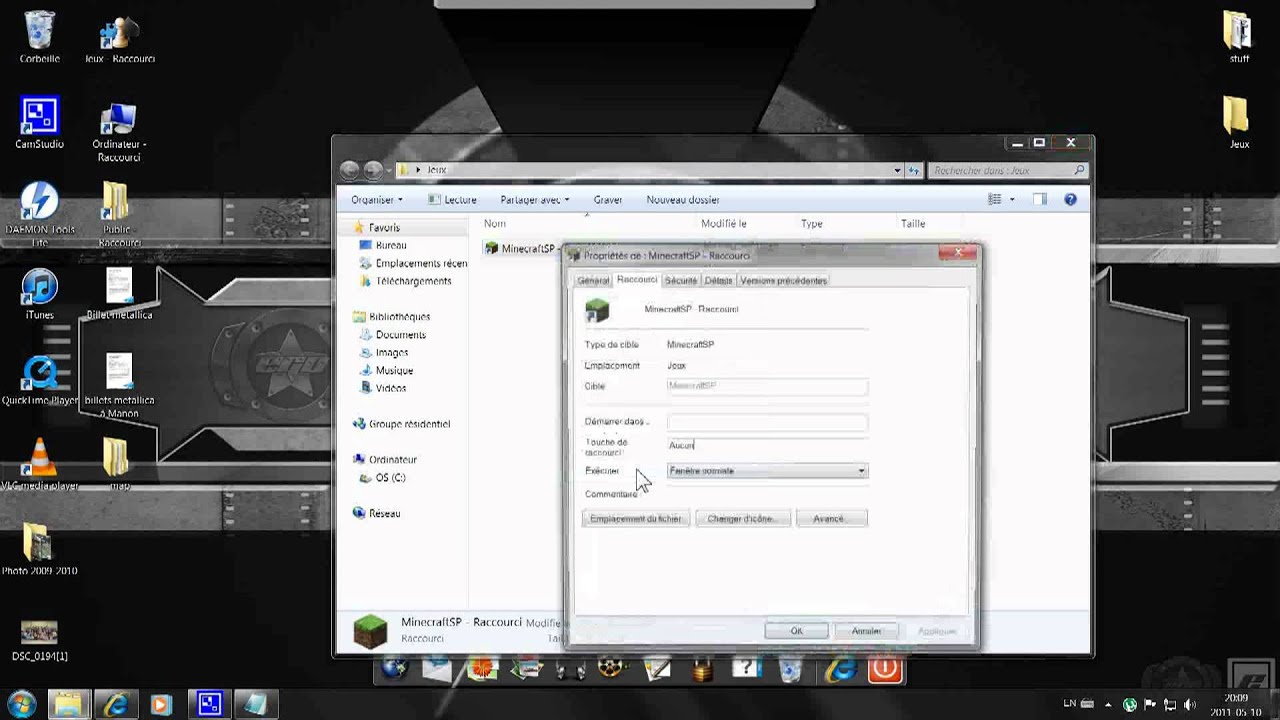This screenshot has height=720, width=1280.
Task: Click the recycle bin icon in the dock
Action: pyautogui.click(x=790, y=668)
